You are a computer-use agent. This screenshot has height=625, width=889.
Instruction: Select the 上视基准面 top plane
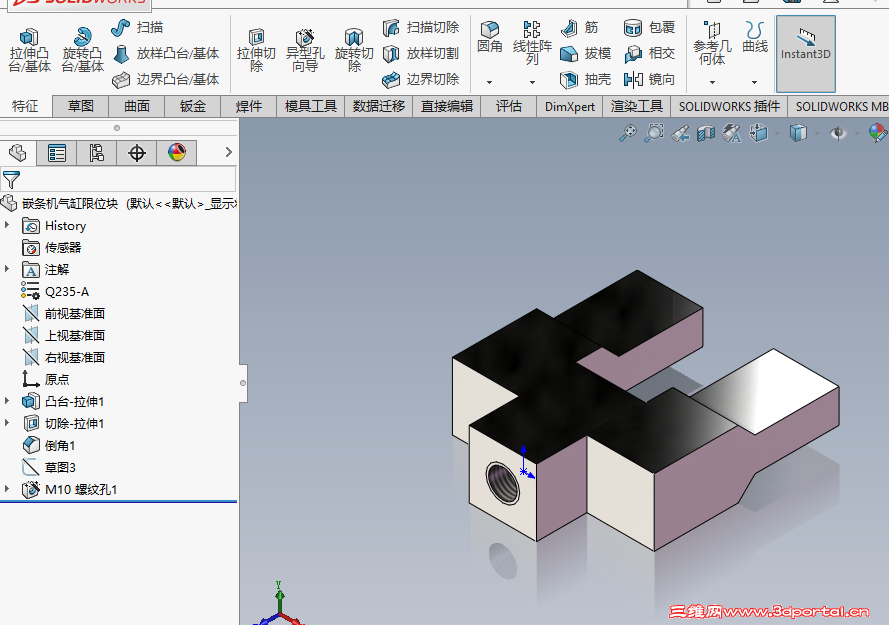[x=64, y=336]
